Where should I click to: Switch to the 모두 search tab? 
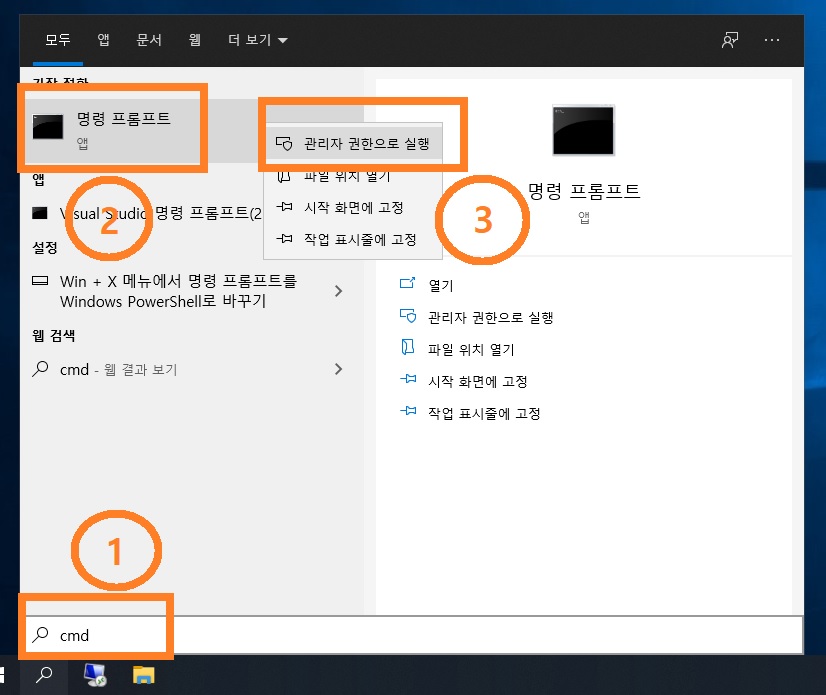(x=57, y=40)
